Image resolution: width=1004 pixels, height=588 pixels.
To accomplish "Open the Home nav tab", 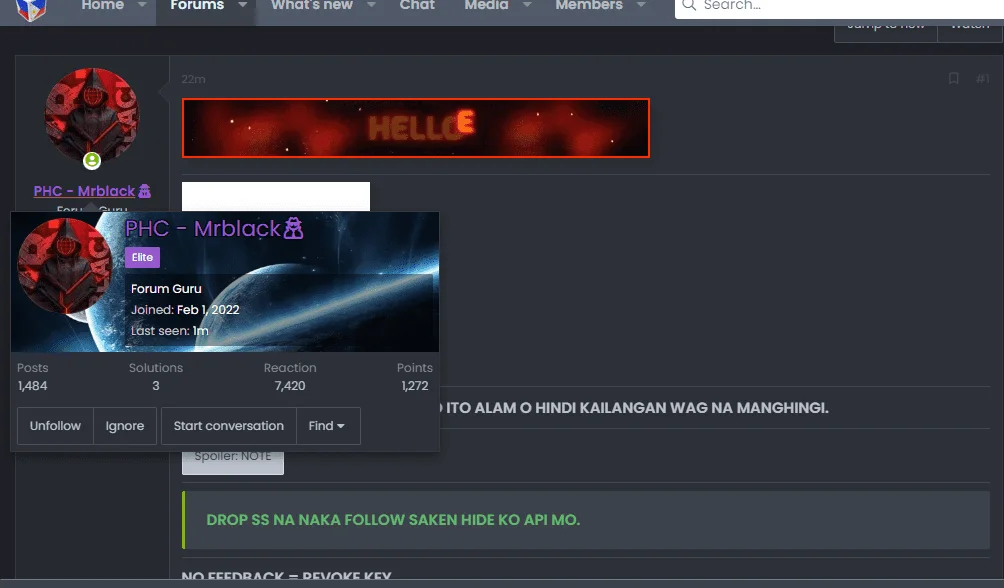I will click(102, 6).
